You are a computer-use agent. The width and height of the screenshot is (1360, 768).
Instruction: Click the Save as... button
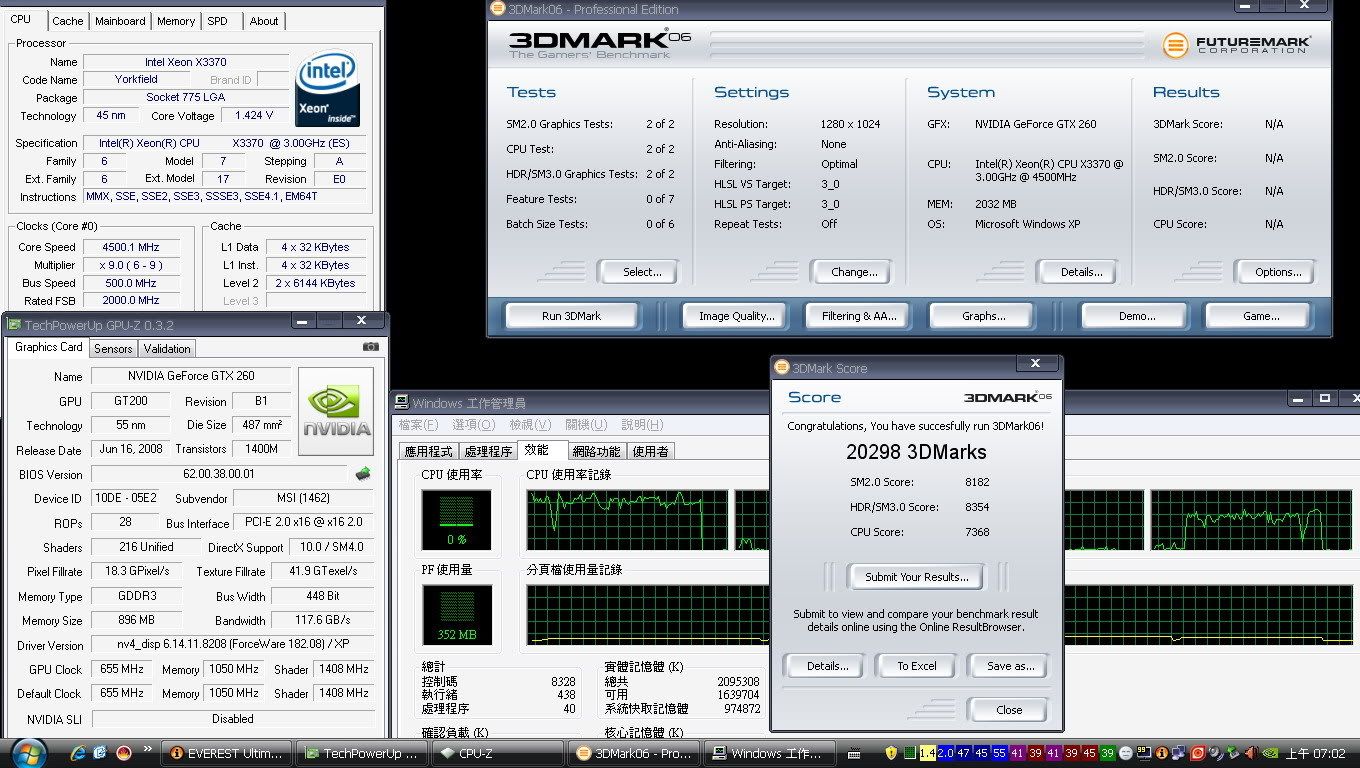click(1008, 666)
